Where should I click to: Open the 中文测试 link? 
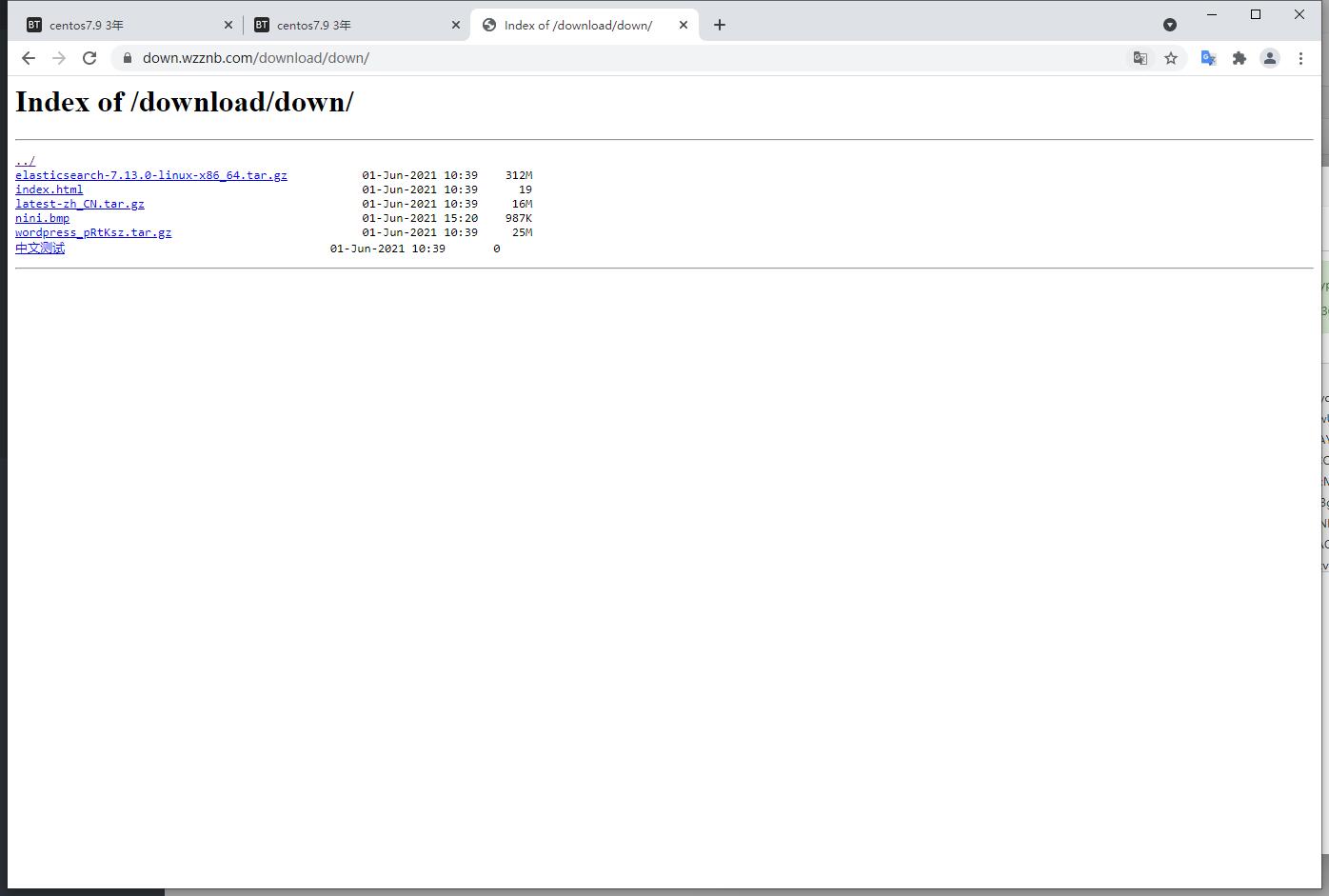pos(40,248)
